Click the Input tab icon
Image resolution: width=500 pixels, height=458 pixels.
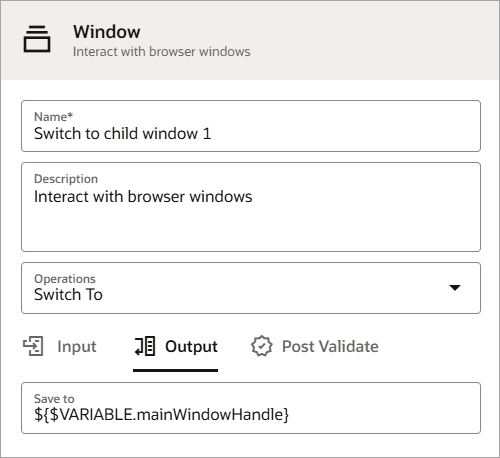33,346
